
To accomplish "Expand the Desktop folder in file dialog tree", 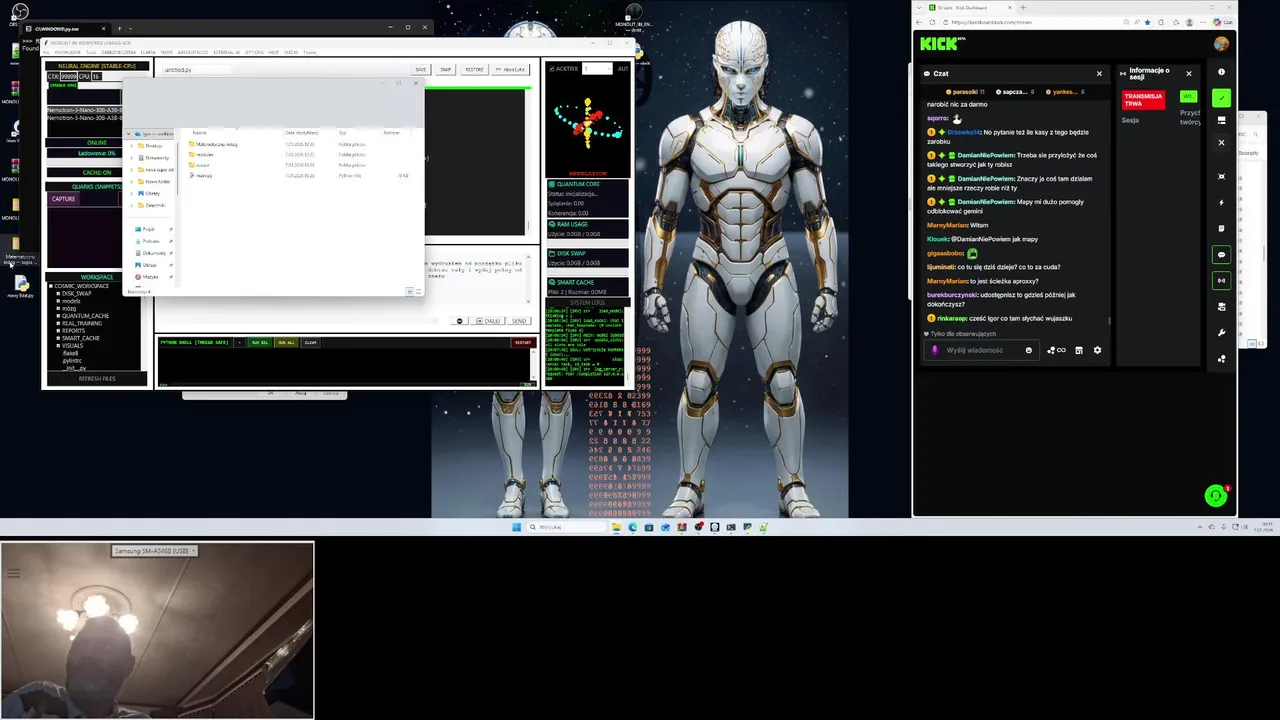I will [131, 146].
